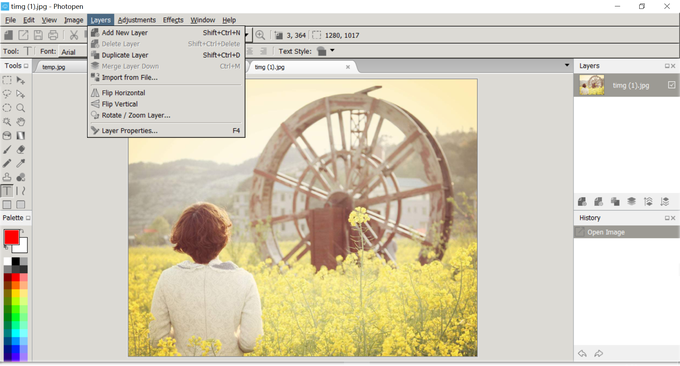
Task: Open the Effects menu
Action: (173, 20)
